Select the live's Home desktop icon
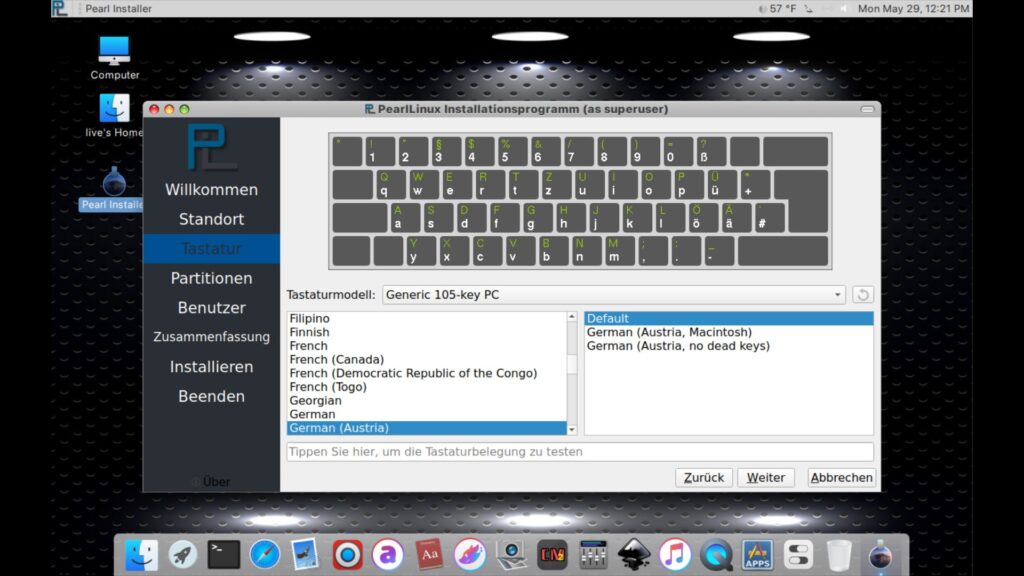The image size is (1024, 576). click(x=114, y=116)
